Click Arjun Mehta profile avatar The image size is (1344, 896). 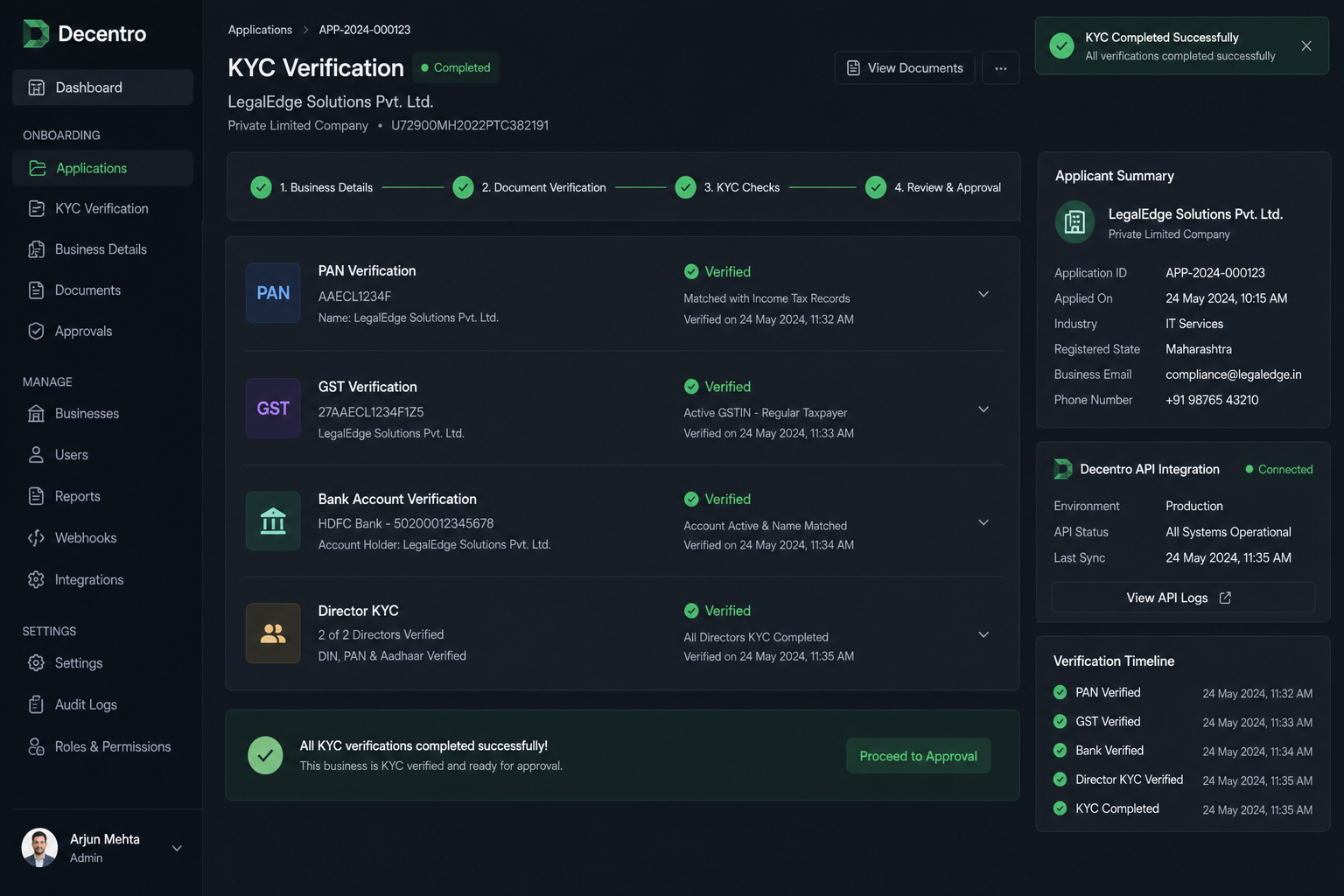[x=39, y=847]
